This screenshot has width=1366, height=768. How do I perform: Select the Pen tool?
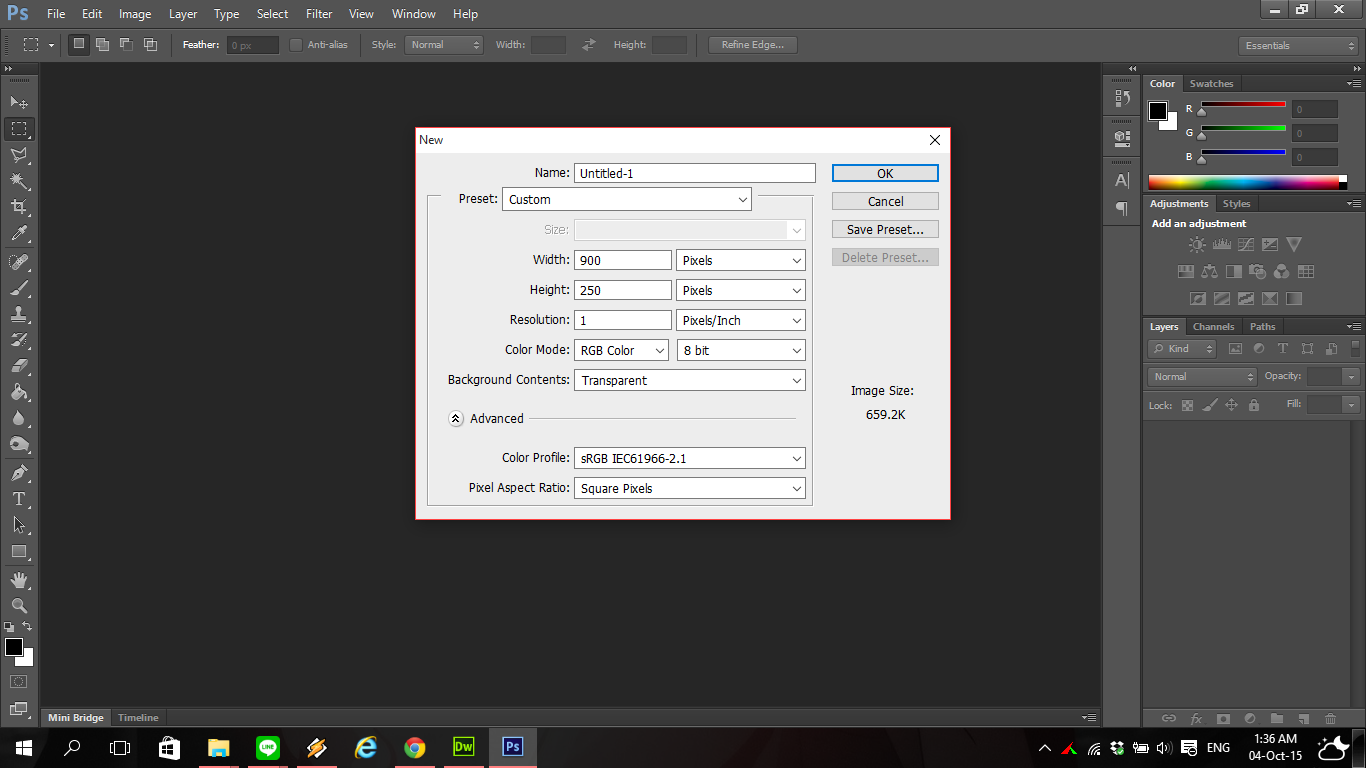click(19, 473)
